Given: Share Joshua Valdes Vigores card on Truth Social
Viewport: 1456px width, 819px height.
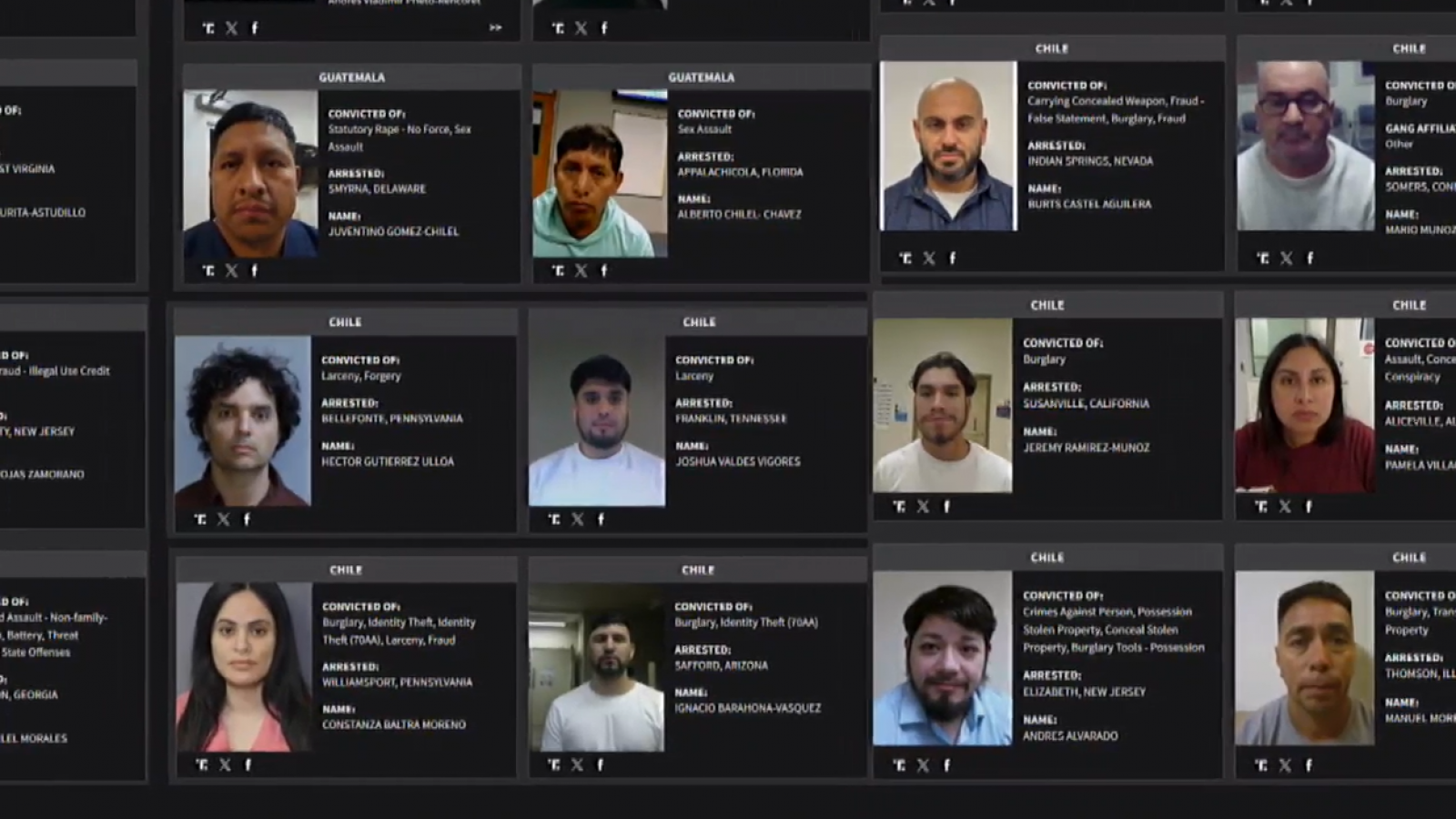Looking at the screenshot, I should 554,519.
